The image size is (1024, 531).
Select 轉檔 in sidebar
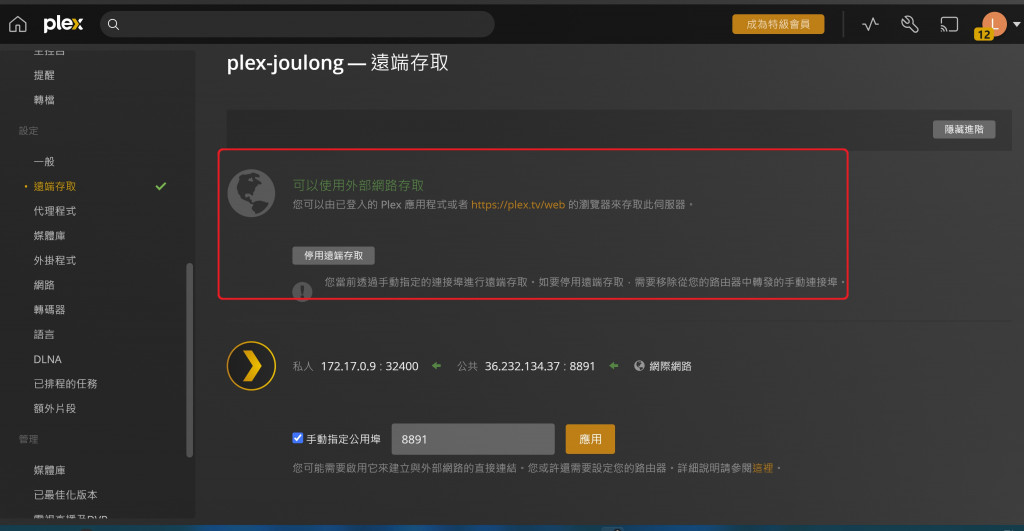(x=44, y=100)
